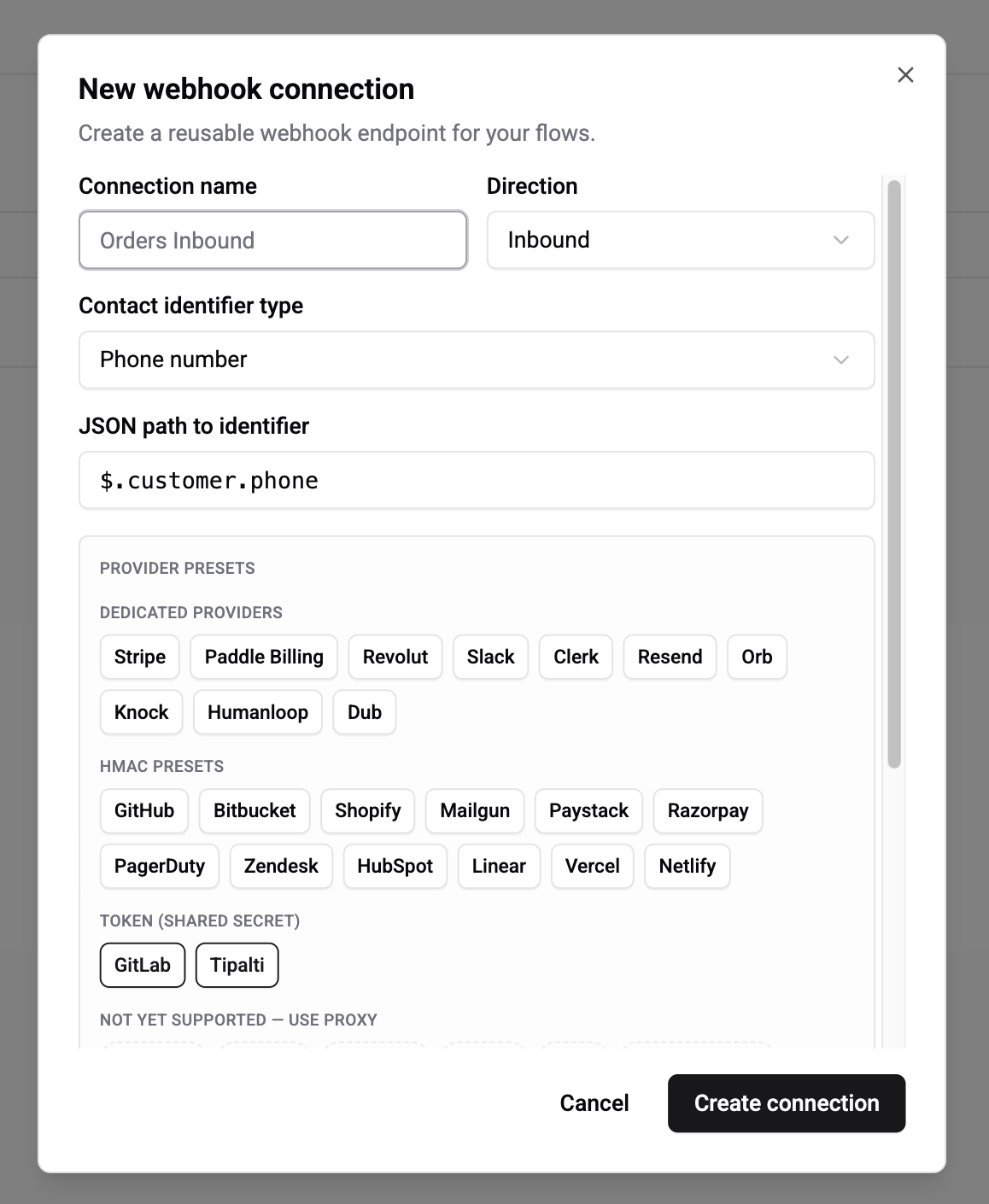989x1204 pixels.
Task: Select the Paddle Billing preset
Action: [263, 657]
